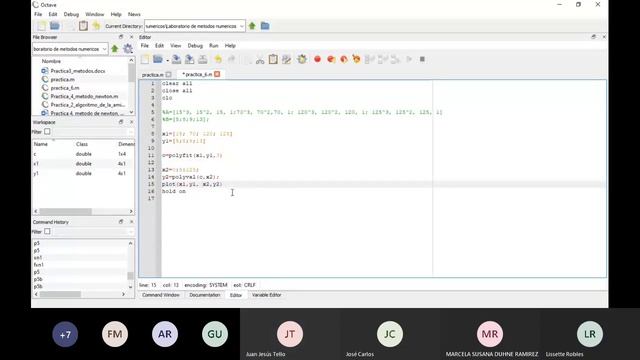Enable the Workspace Filter checkbox
Screen dimensions: 640x360
(47, 131)
